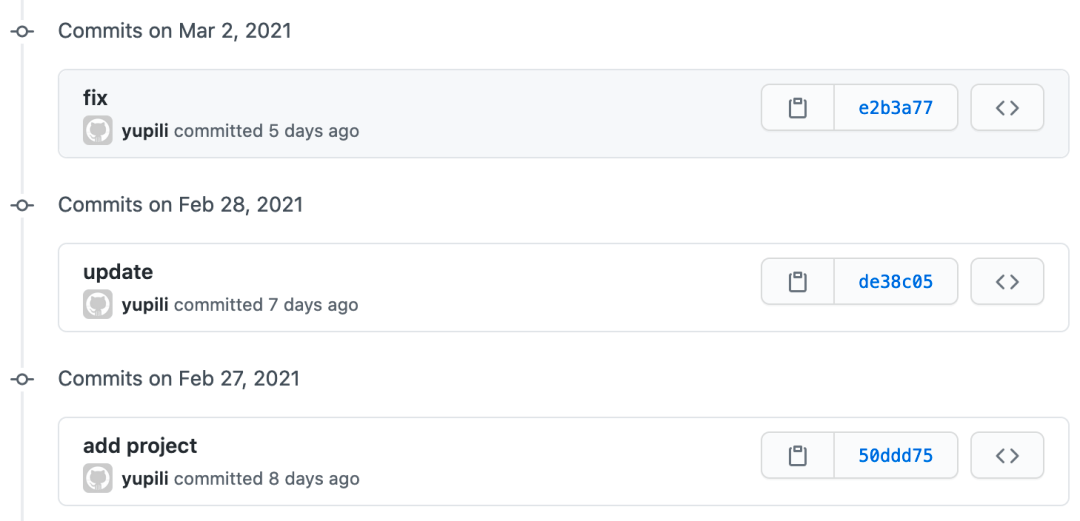Visit yupili profile from the fix commit
This screenshot has height=521, width=1080.
(145, 131)
